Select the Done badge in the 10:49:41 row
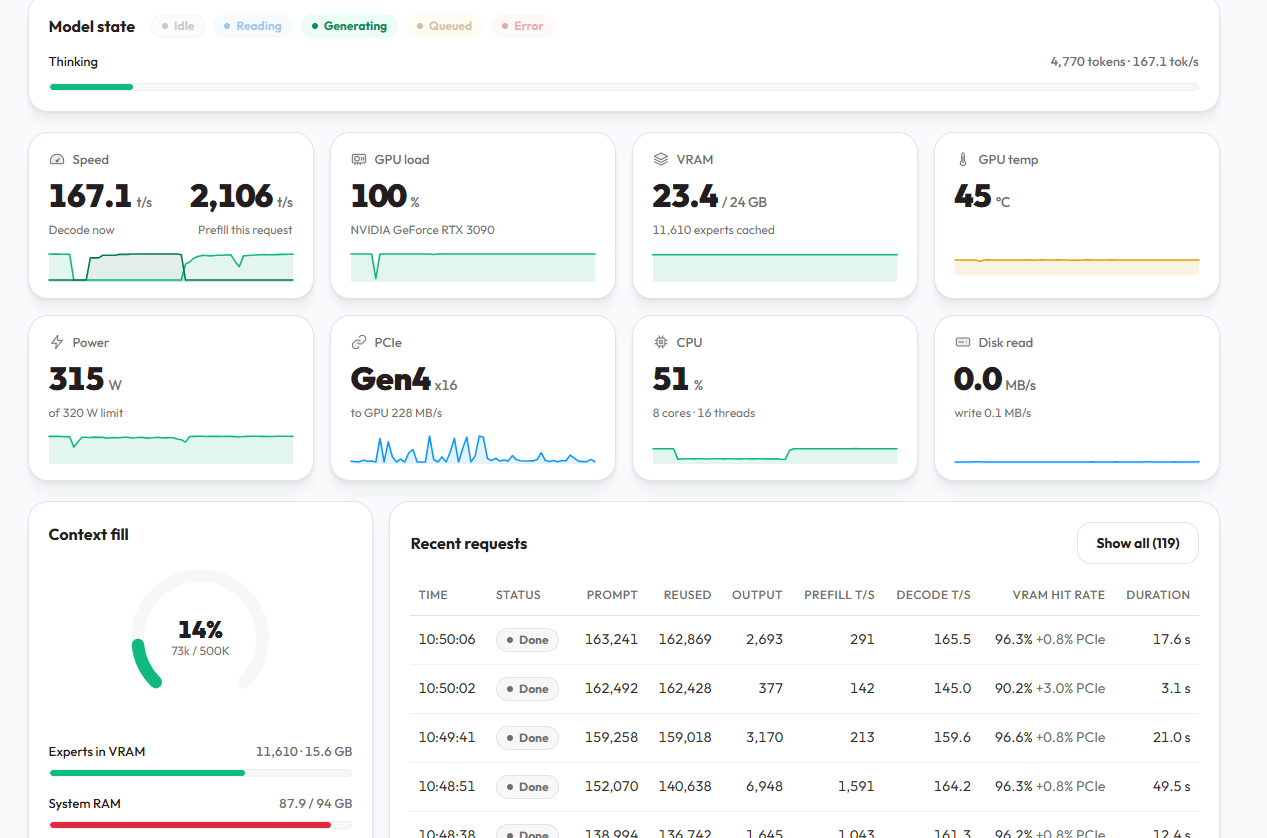This screenshot has width=1267, height=838. 527,738
